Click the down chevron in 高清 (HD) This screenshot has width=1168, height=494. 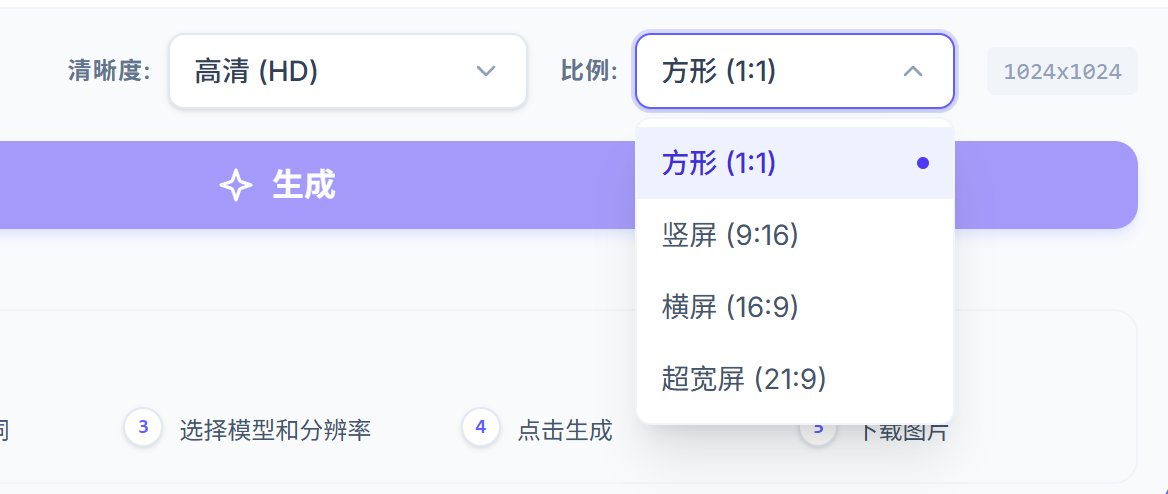coord(486,71)
